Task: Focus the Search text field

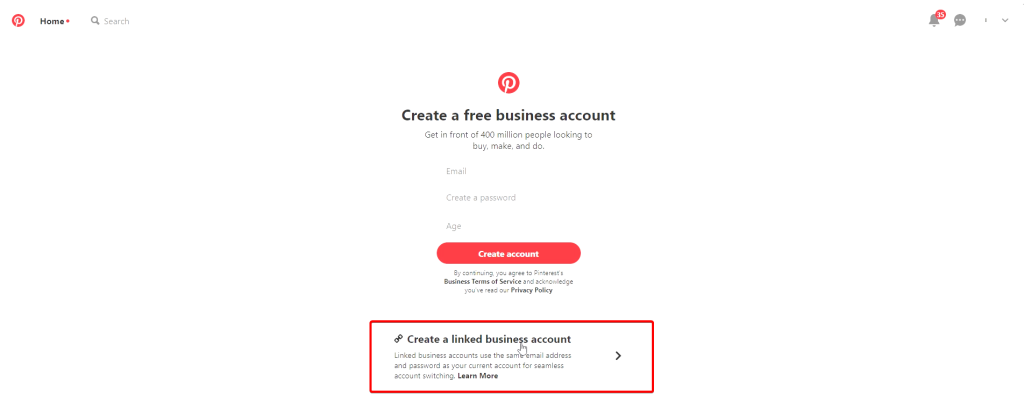Action: [x=117, y=21]
